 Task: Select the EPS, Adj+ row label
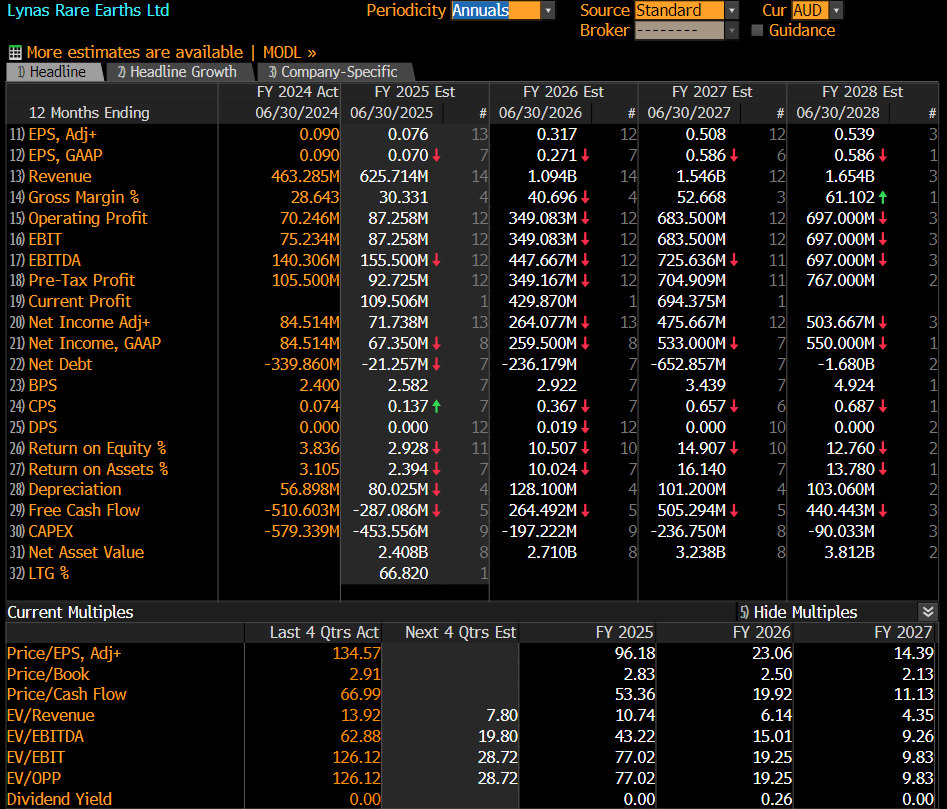tap(62, 134)
